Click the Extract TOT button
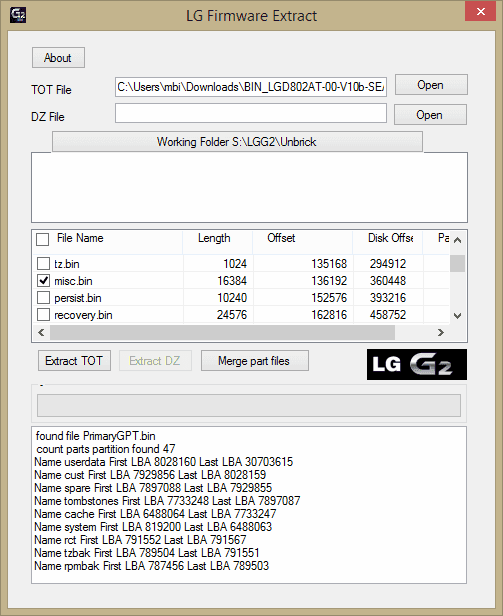 [x=74, y=360]
